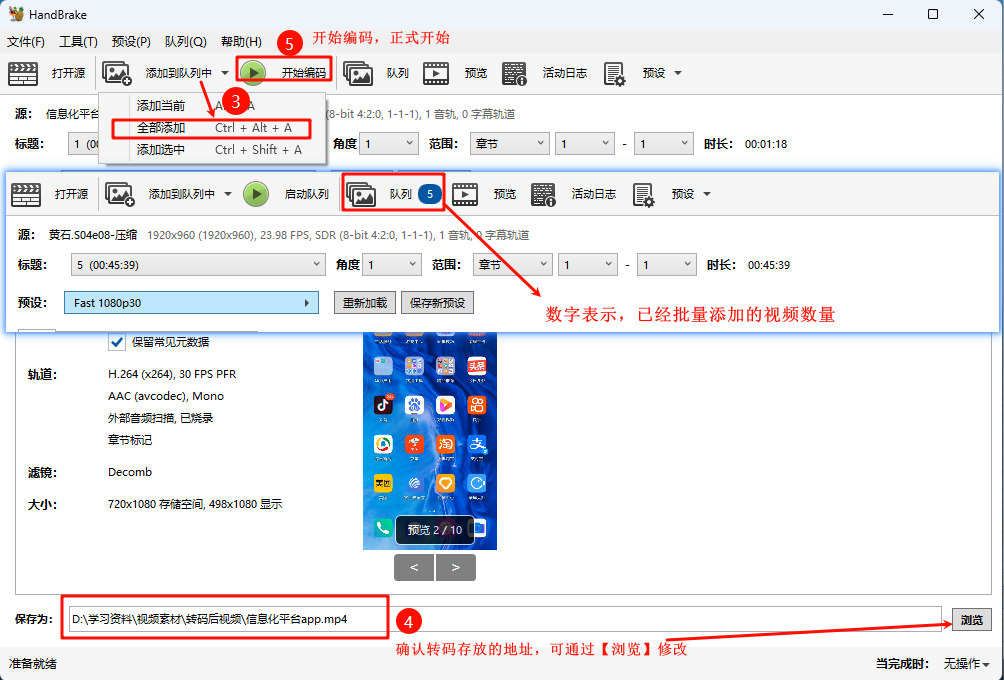Click the H.264 (x264), 30 FPS PFR text
The width and height of the screenshot is (1004, 680).
pyautogui.click(x=172, y=374)
